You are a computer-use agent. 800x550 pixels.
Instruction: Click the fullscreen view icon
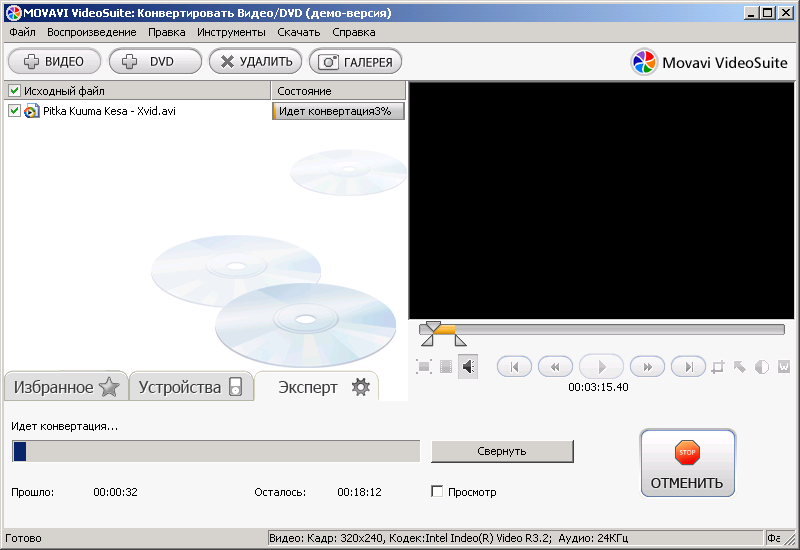tap(424, 366)
